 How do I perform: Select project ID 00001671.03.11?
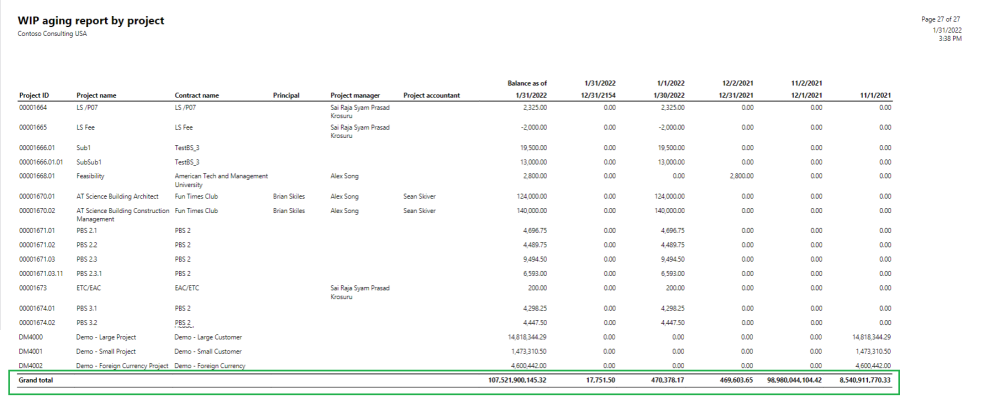[41, 273]
